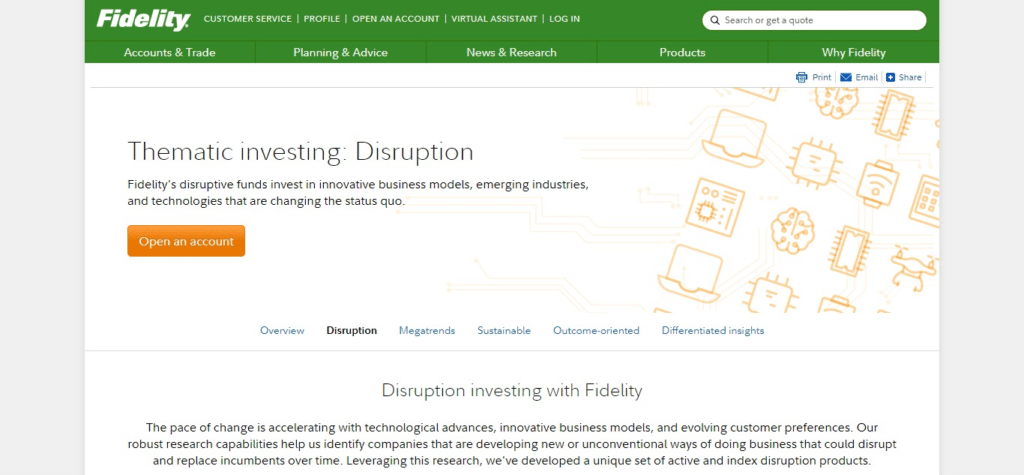Click the search magnifier icon
This screenshot has width=1024, height=475.
(x=715, y=20)
